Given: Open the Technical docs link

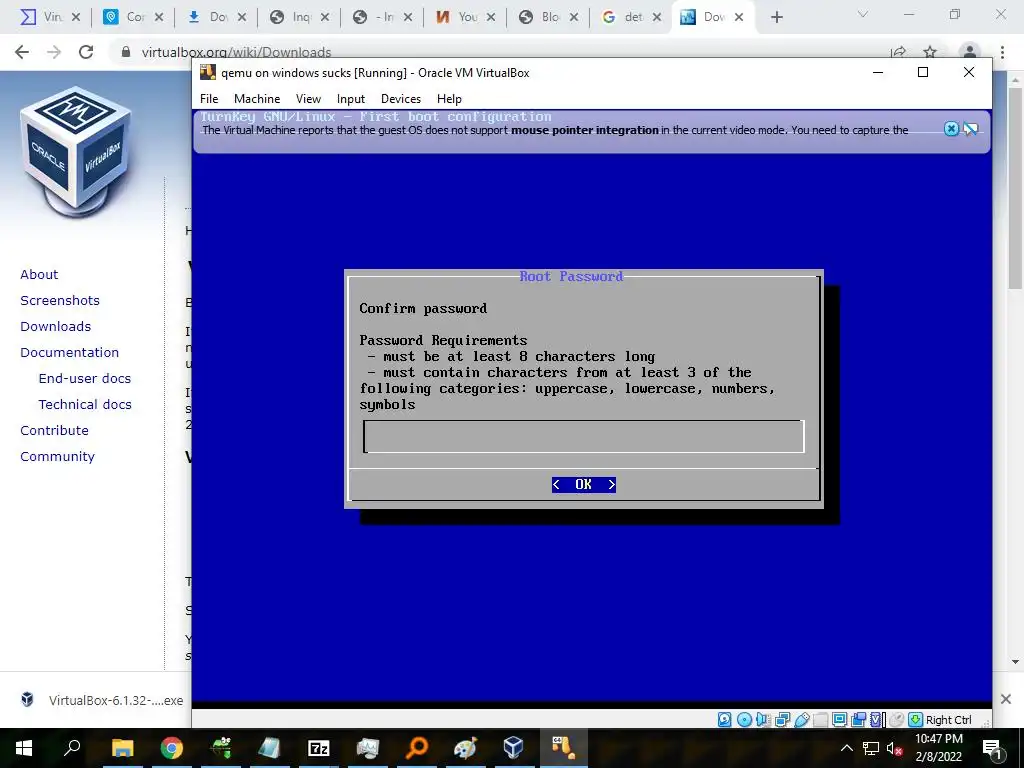Looking at the screenshot, I should coord(85,405).
